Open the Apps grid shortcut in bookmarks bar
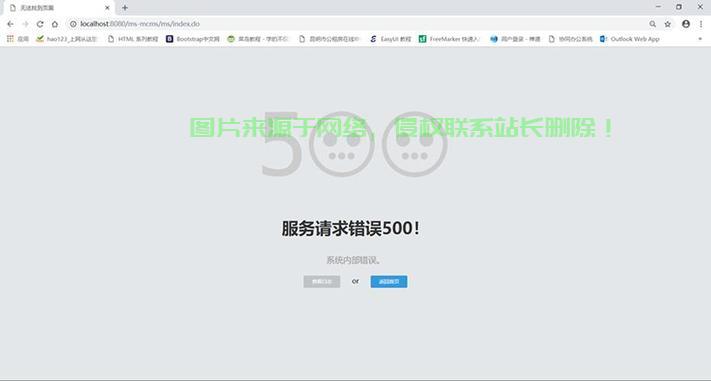This screenshot has height=381, width=711. click(18, 39)
